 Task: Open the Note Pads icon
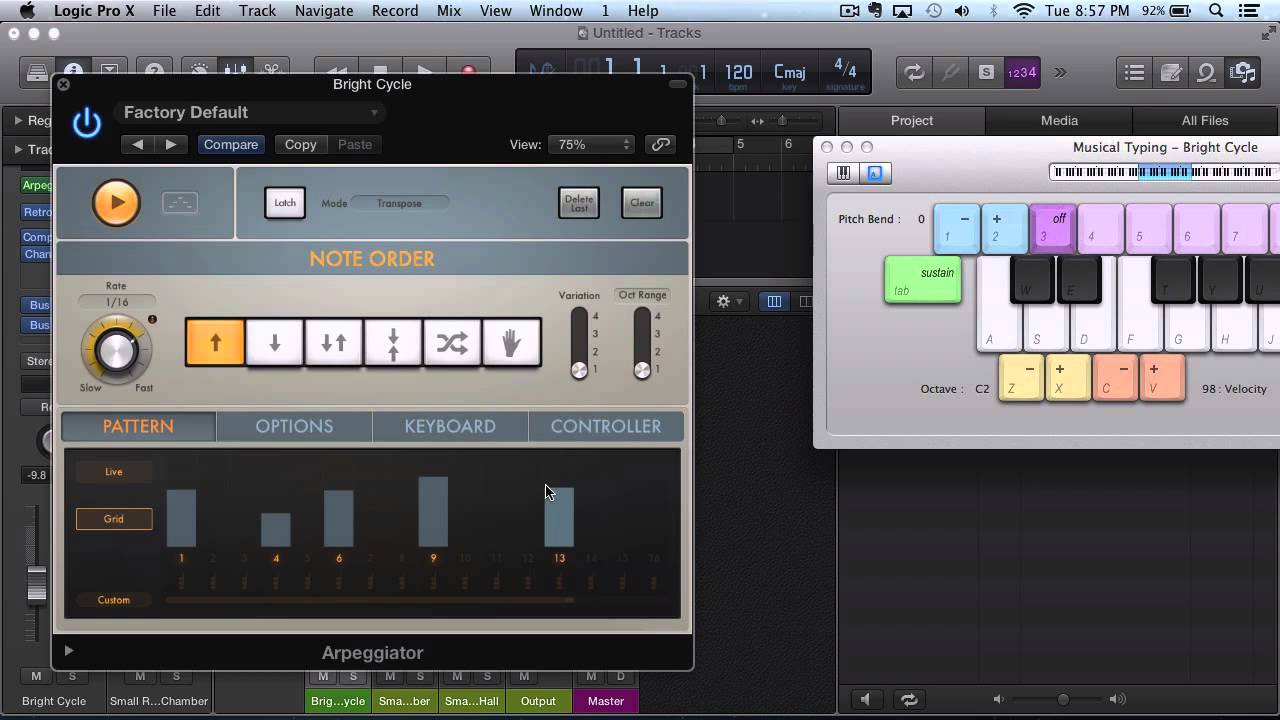click(x=1171, y=72)
